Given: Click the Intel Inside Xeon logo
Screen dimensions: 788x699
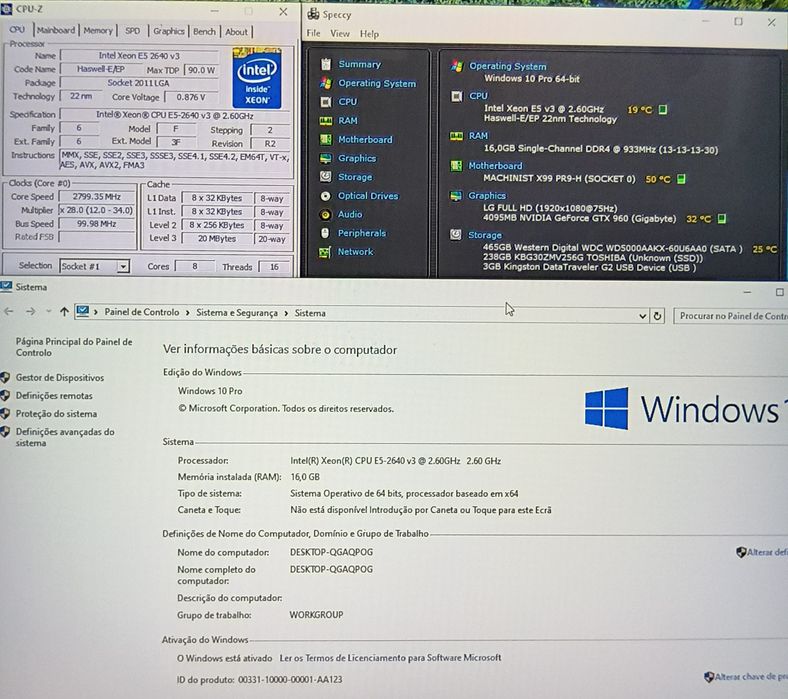Looking at the screenshot, I should (257, 77).
